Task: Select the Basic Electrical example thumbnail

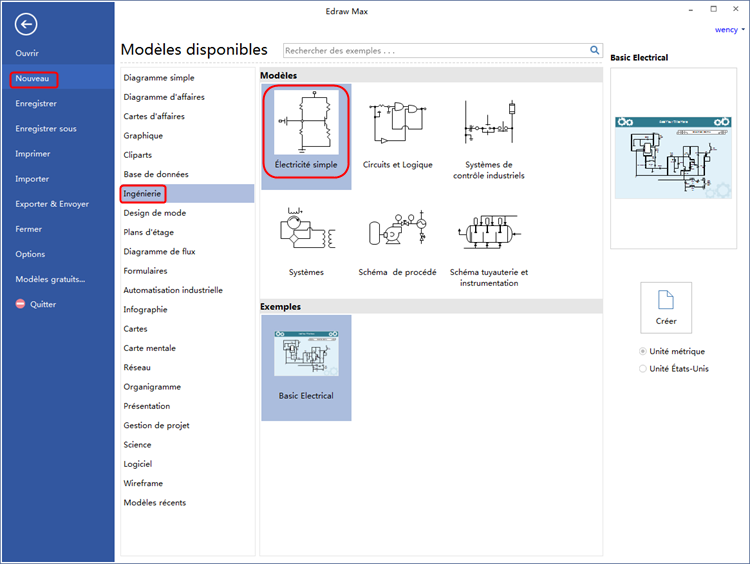Action: click(306, 355)
